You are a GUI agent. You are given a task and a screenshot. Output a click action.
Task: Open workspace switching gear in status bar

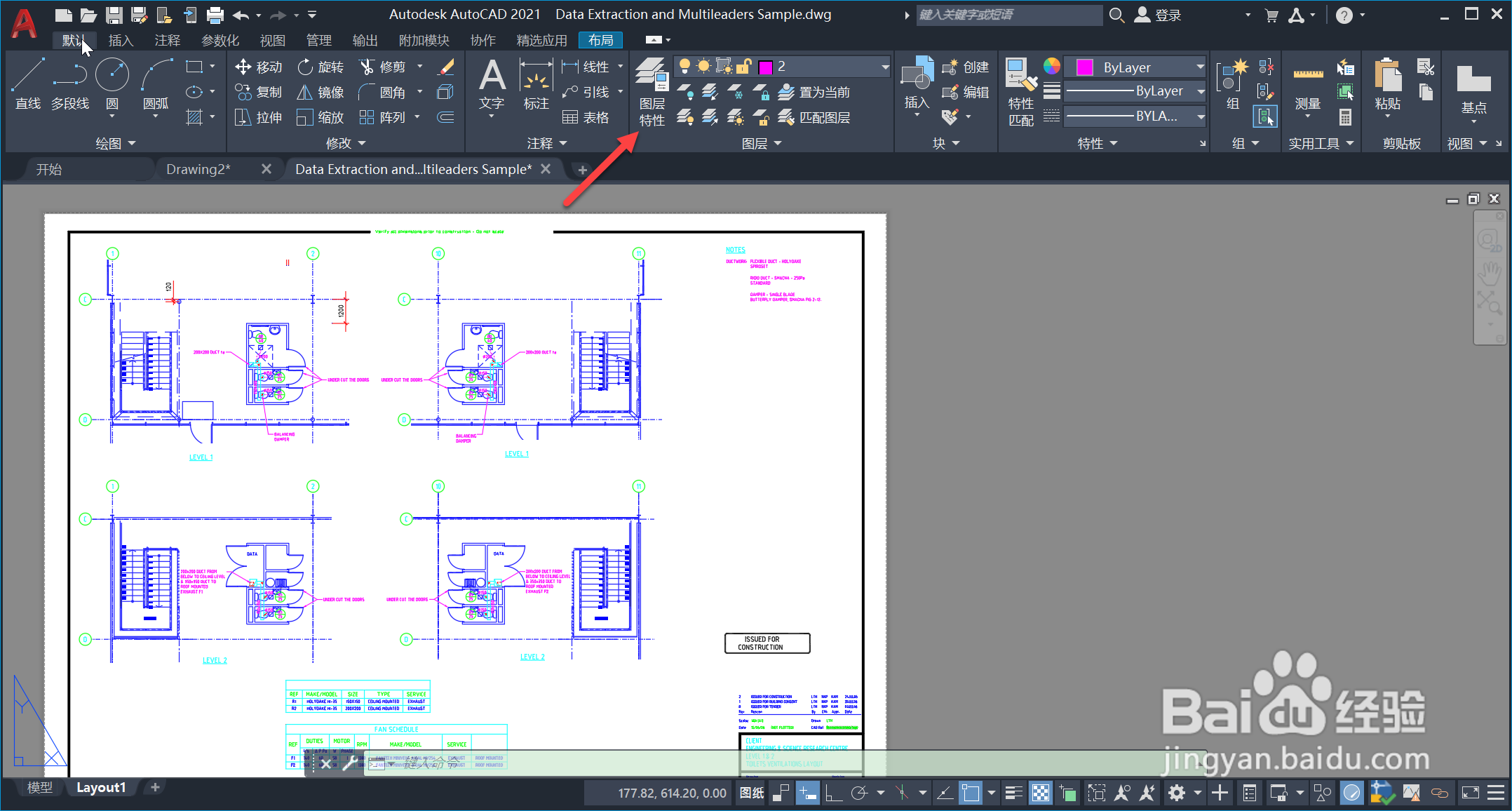pos(1177,793)
